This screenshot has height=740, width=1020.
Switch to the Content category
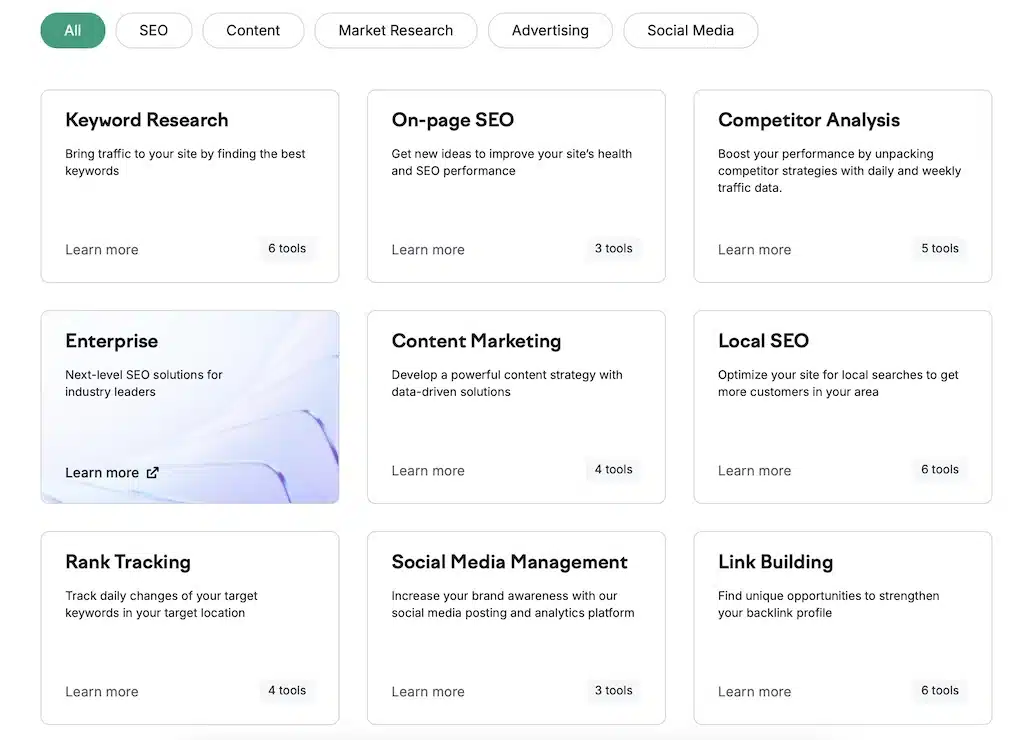(x=253, y=30)
